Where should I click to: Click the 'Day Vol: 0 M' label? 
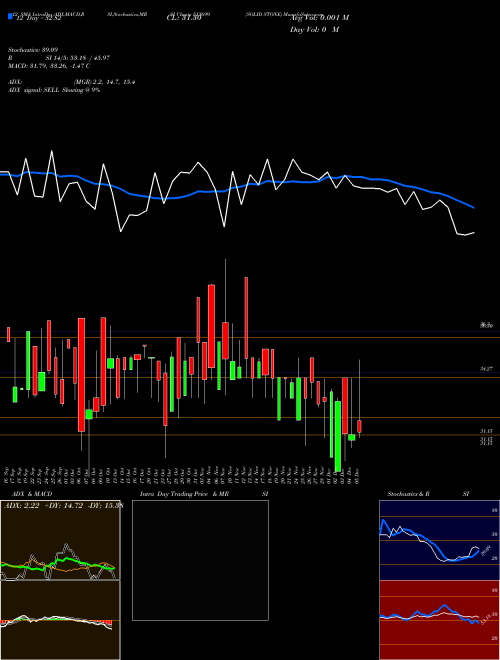(x=314, y=30)
